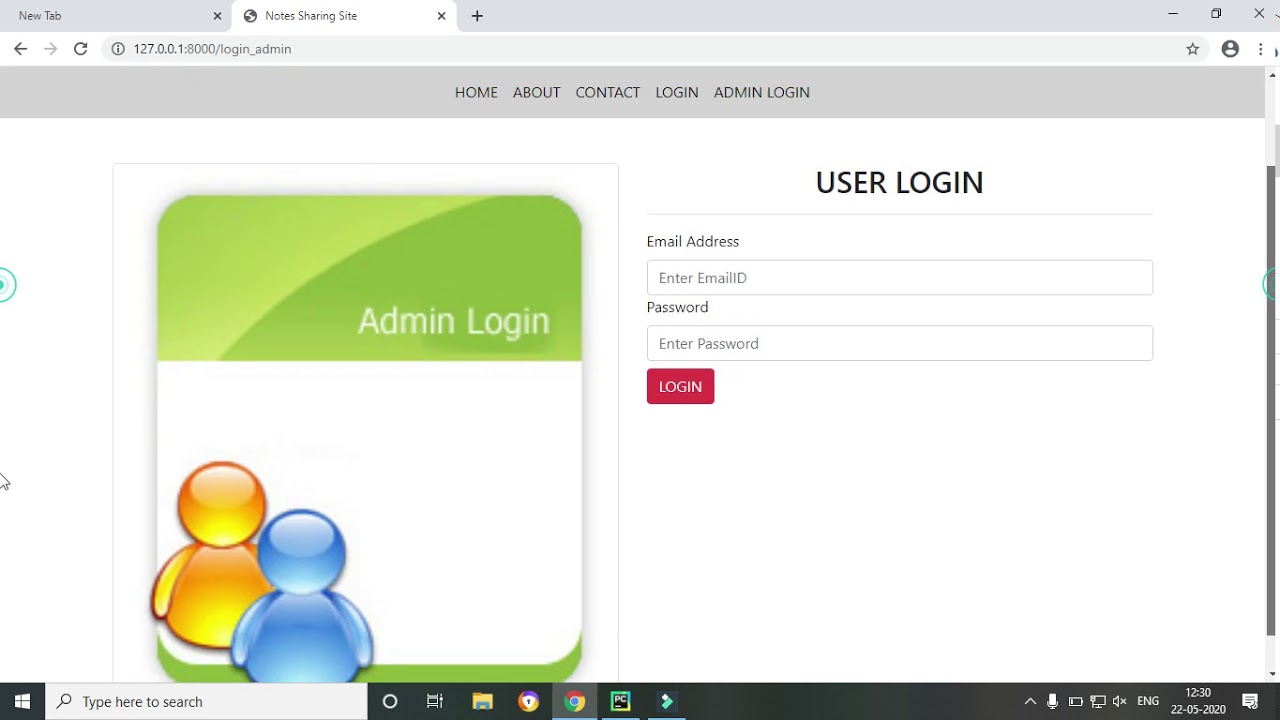Open Task View on taskbar
Image resolution: width=1280 pixels, height=720 pixels.
pyautogui.click(x=435, y=702)
